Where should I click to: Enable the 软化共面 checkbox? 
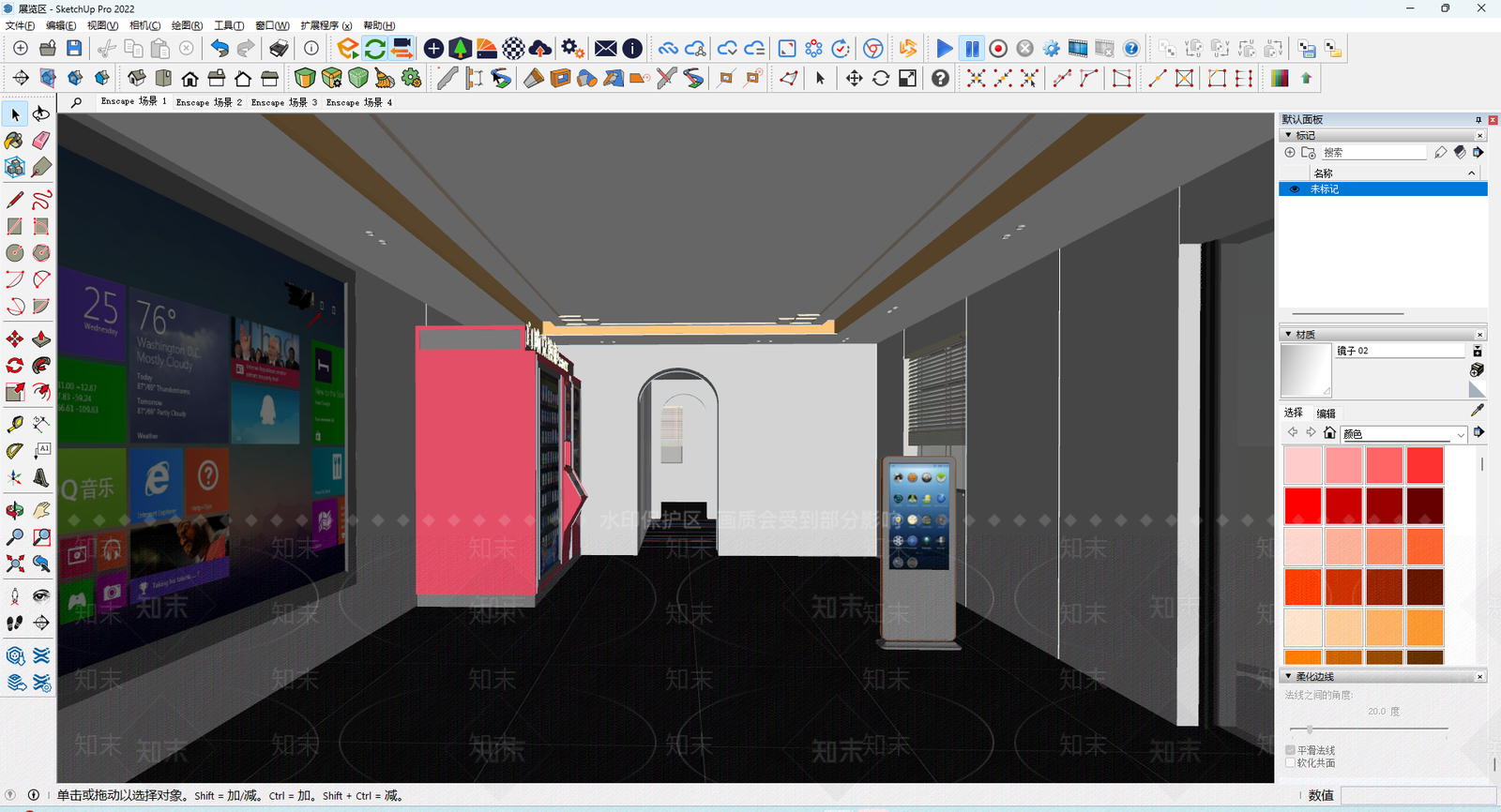1291,762
